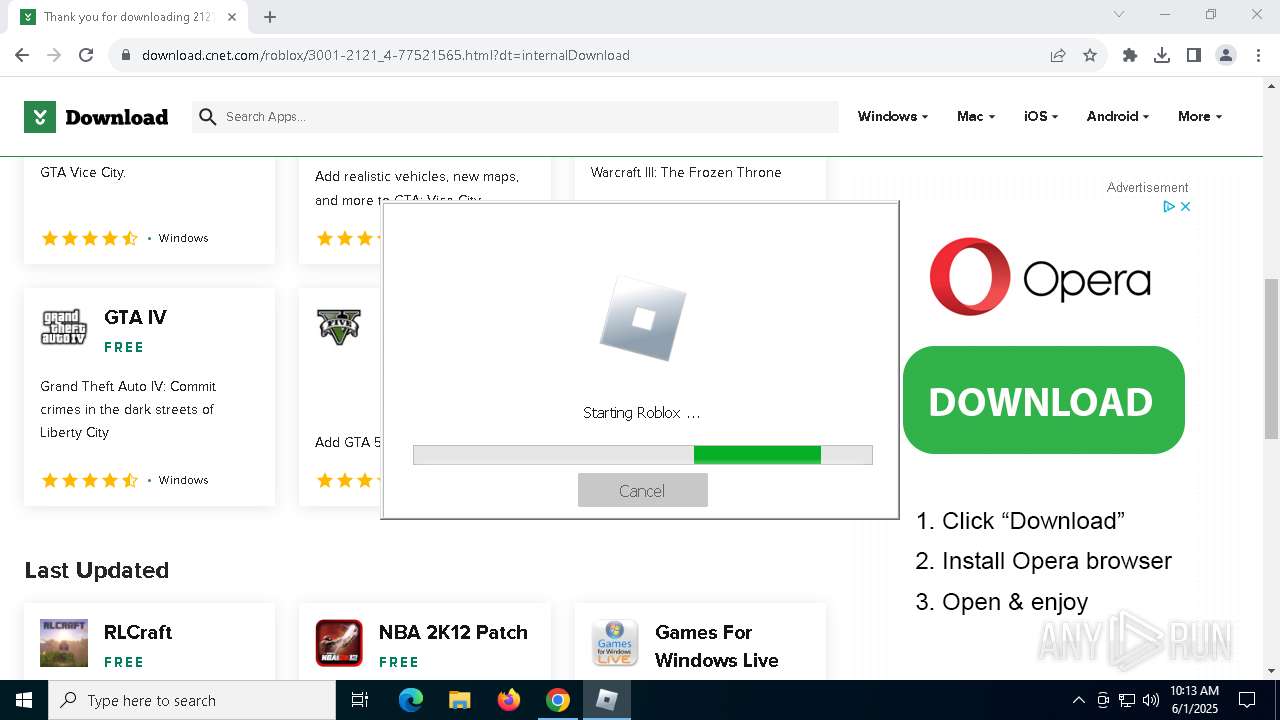Click the Windows taskbar search box

pos(192,700)
